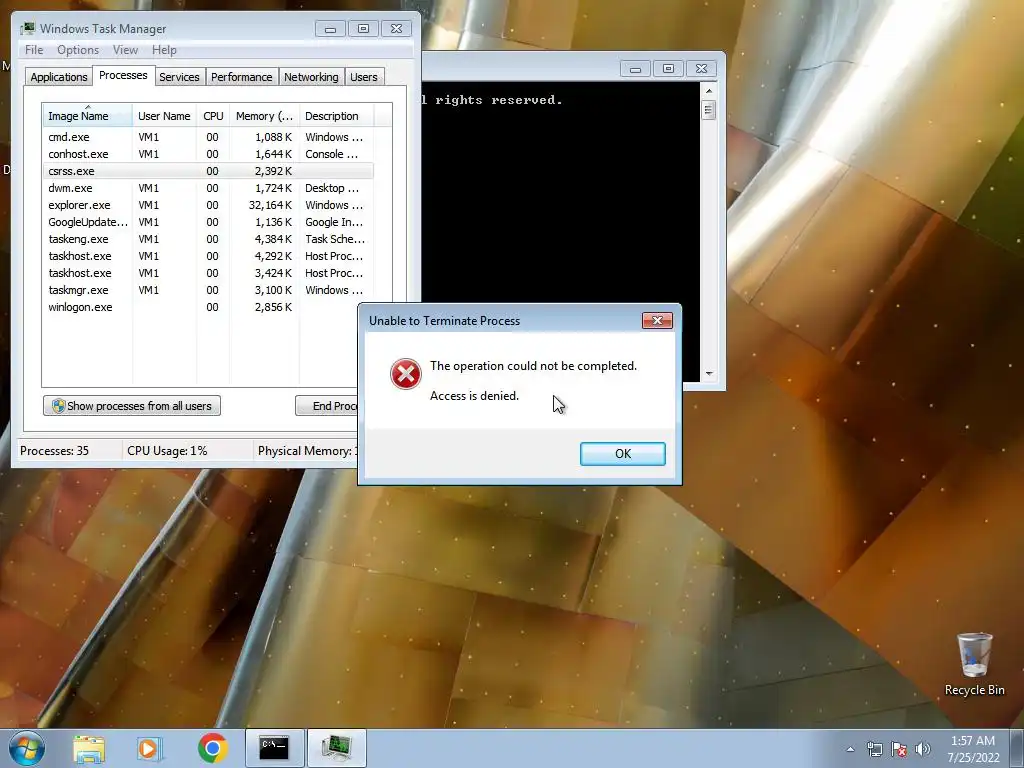Click Task Manager title bar icon
The width and height of the screenshot is (1024, 768).
coord(27,28)
